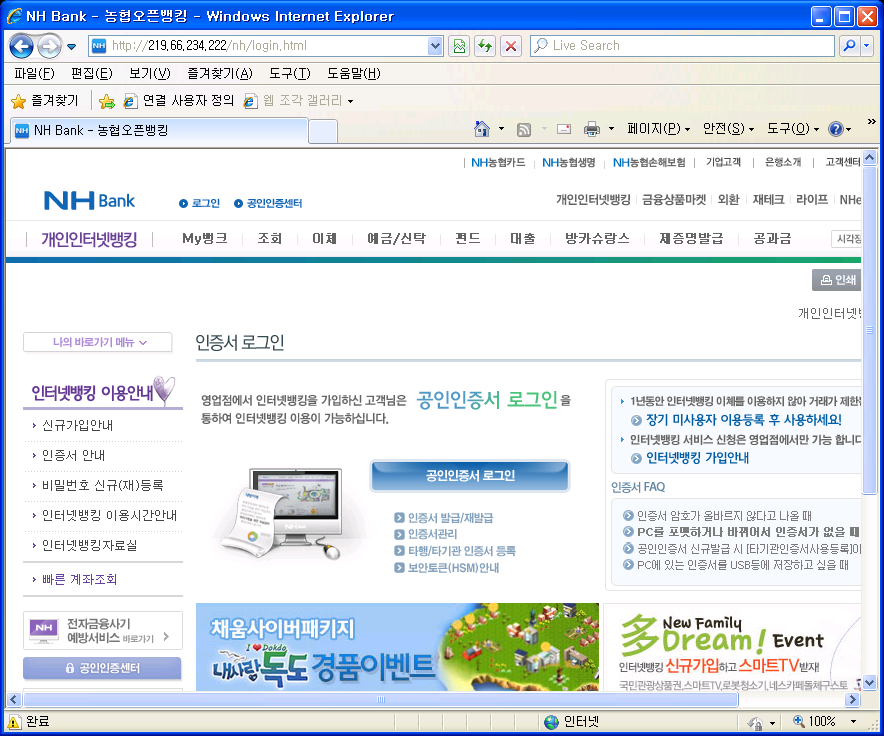Open 비밀번호 신규(재)등록 sidebar item
The height and width of the screenshot is (736, 884).
click(x=102, y=485)
